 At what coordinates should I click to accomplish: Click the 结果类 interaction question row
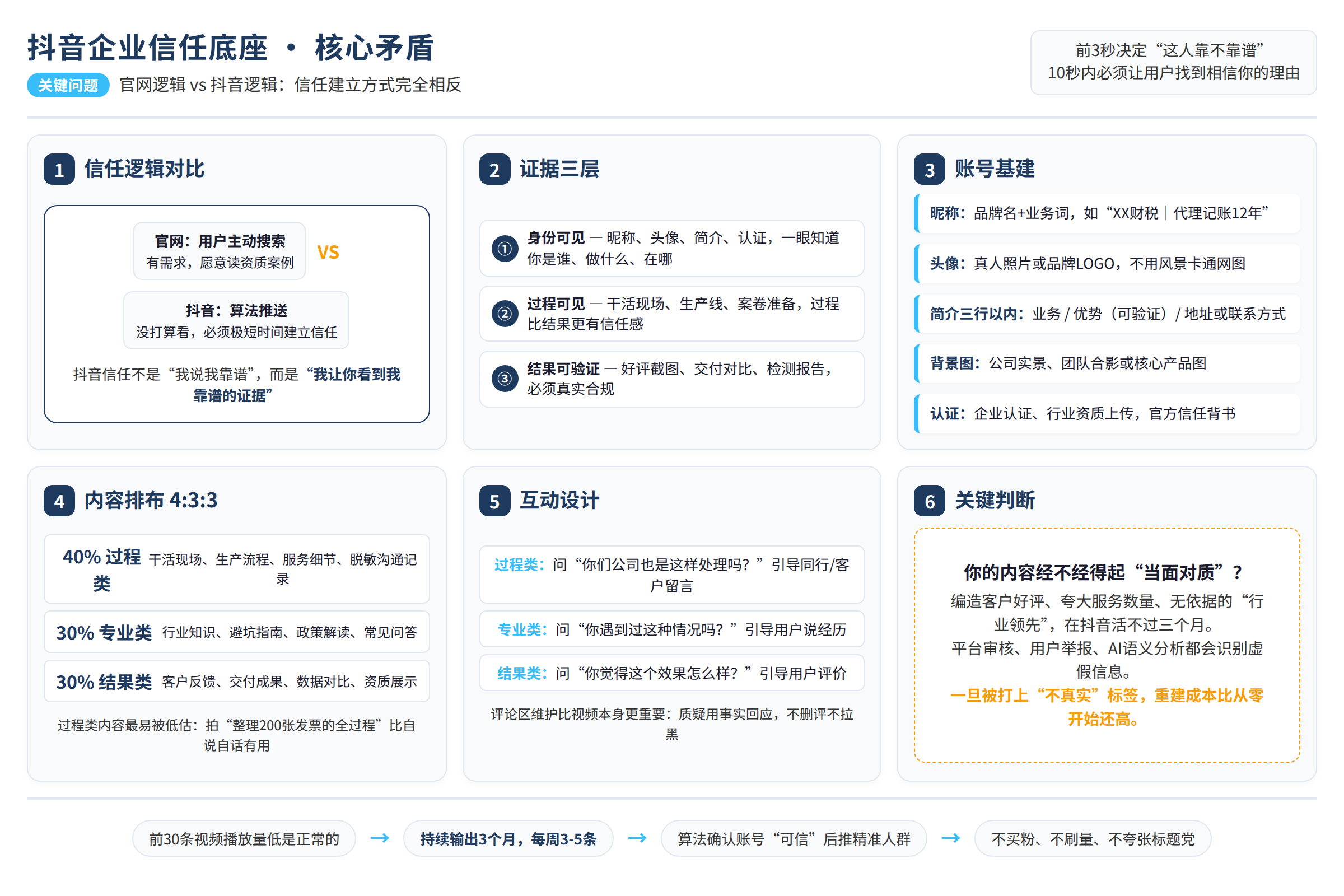(x=671, y=673)
